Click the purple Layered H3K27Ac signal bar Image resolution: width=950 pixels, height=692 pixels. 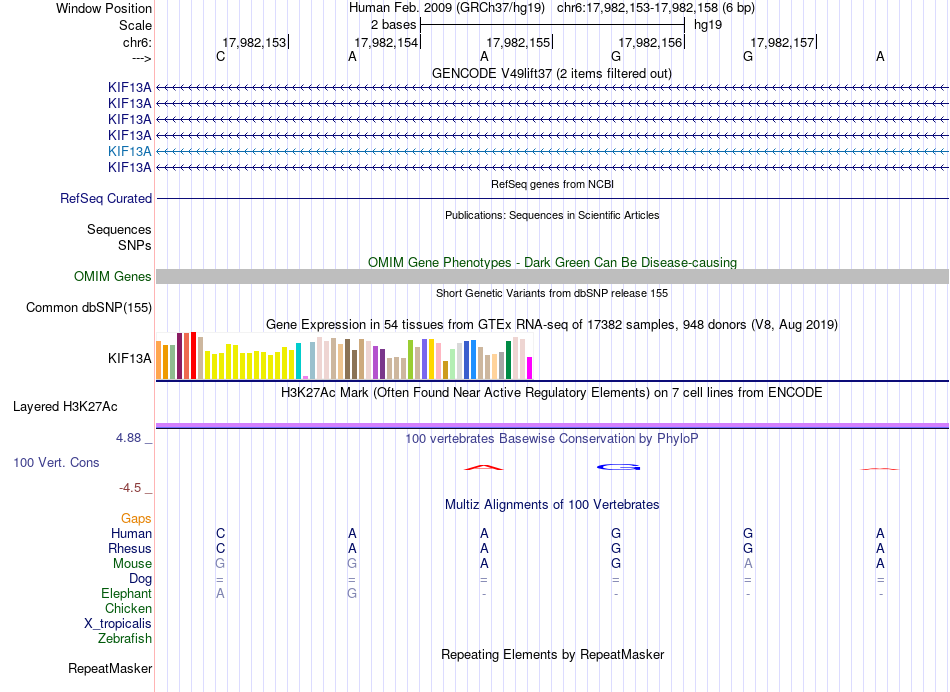click(552, 425)
